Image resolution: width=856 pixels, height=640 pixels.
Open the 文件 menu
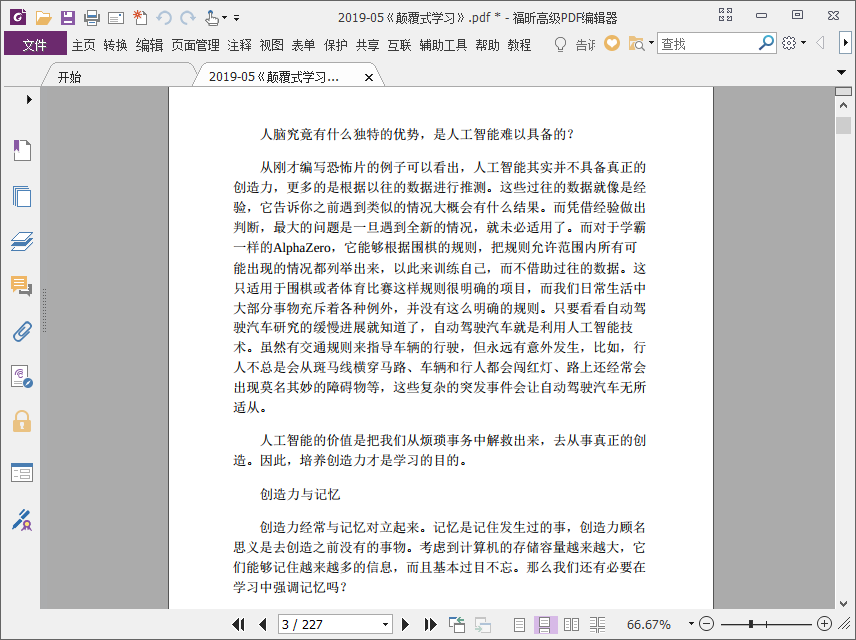point(35,44)
